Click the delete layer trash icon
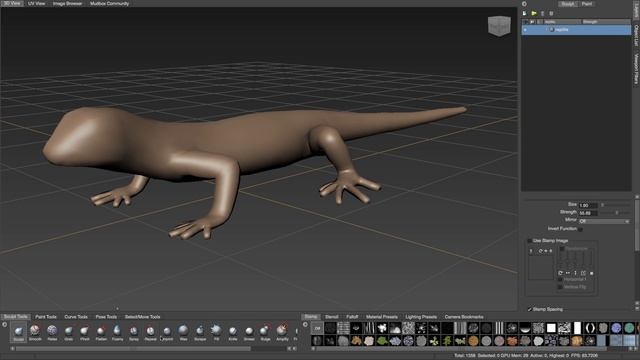Image resolution: width=640 pixels, height=360 pixels. 551,13
